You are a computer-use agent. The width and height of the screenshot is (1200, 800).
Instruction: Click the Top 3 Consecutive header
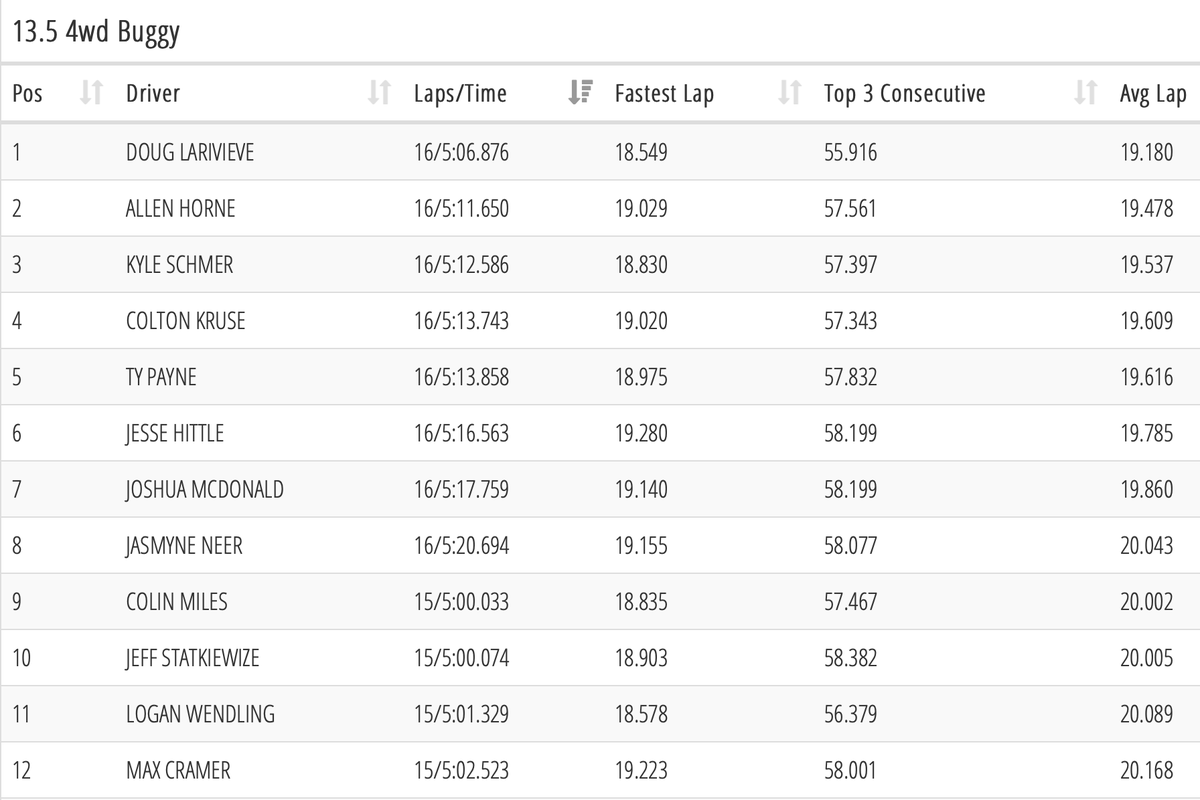point(904,94)
